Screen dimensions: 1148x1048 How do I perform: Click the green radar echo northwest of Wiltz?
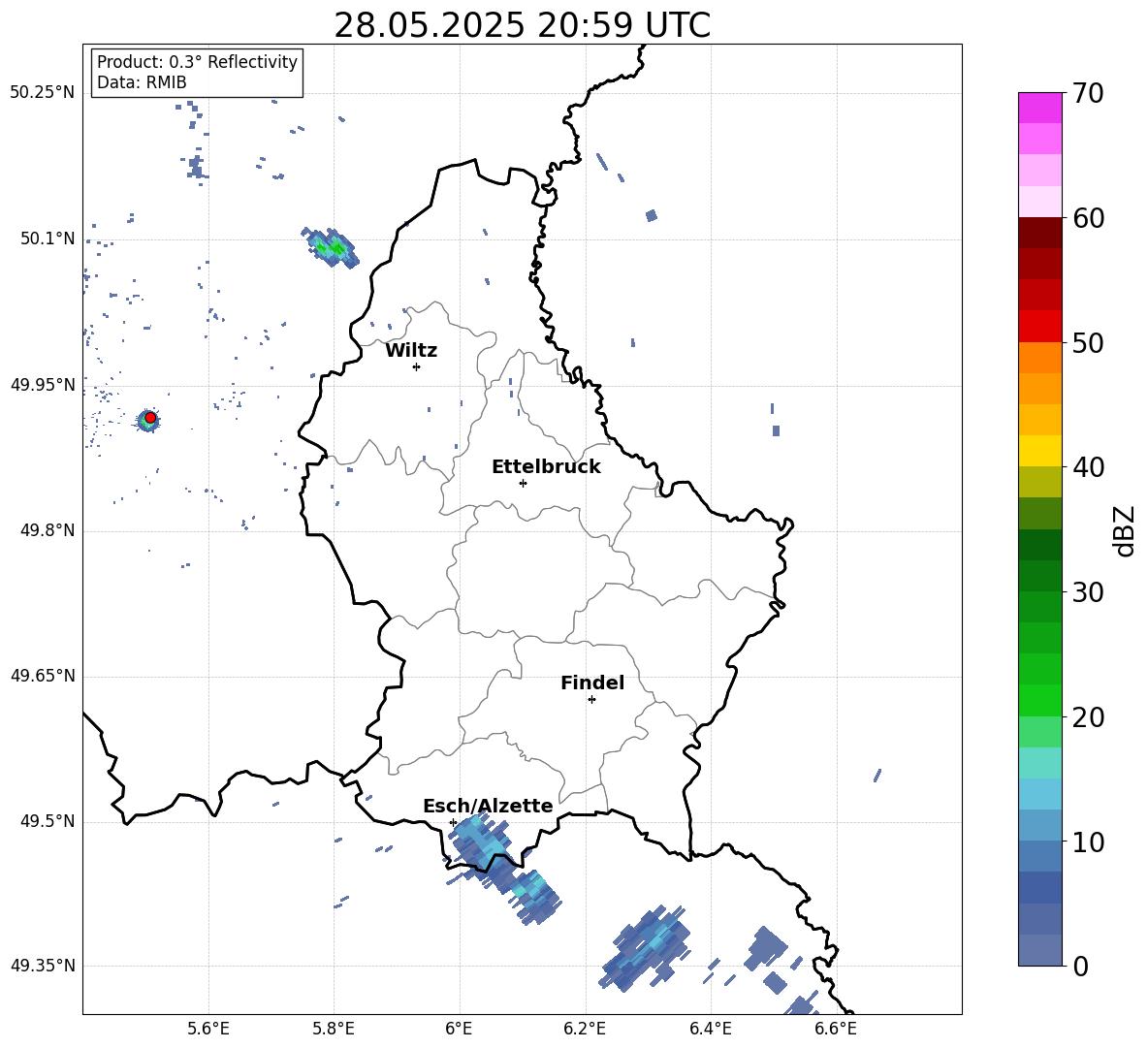click(331, 247)
